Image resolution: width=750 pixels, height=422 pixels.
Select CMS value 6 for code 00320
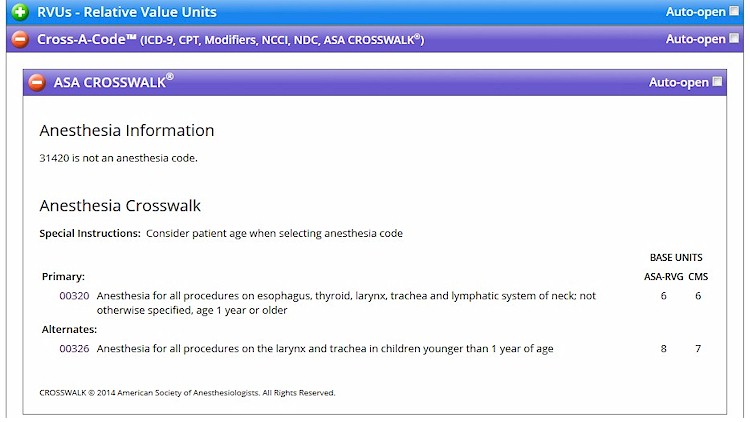698,296
